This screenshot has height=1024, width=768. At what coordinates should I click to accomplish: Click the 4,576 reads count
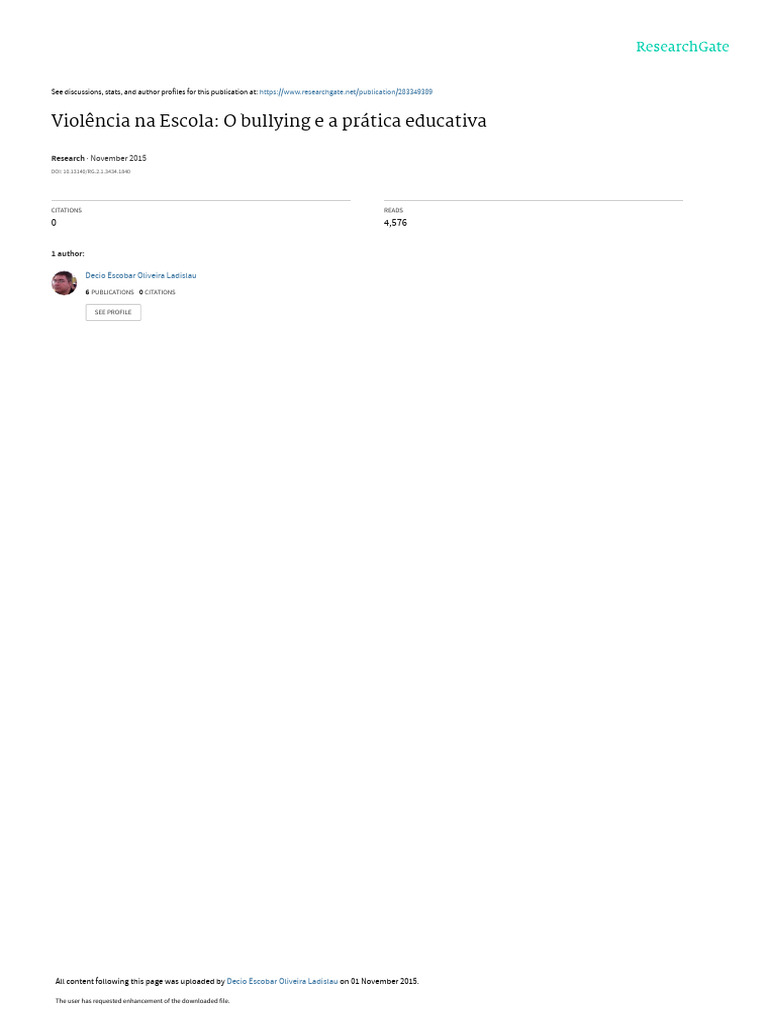coord(395,223)
